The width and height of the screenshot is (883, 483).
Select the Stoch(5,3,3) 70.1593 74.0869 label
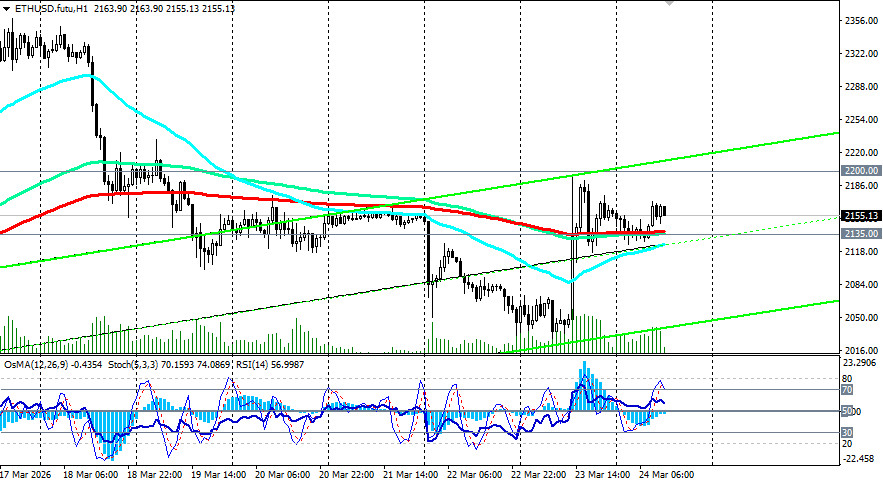tap(169, 365)
